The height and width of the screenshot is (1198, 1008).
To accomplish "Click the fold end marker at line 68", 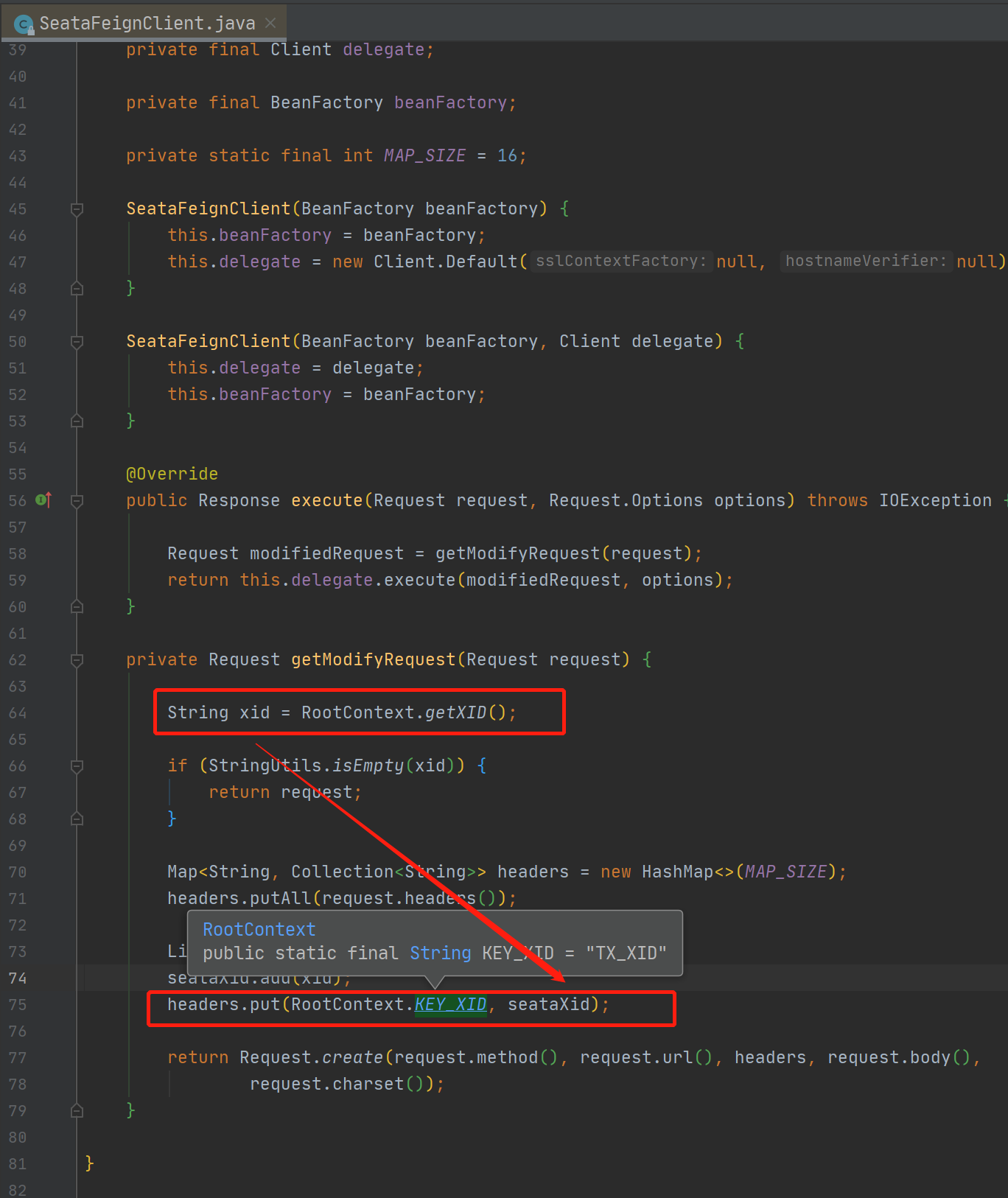I will click(x=77, y=819).
